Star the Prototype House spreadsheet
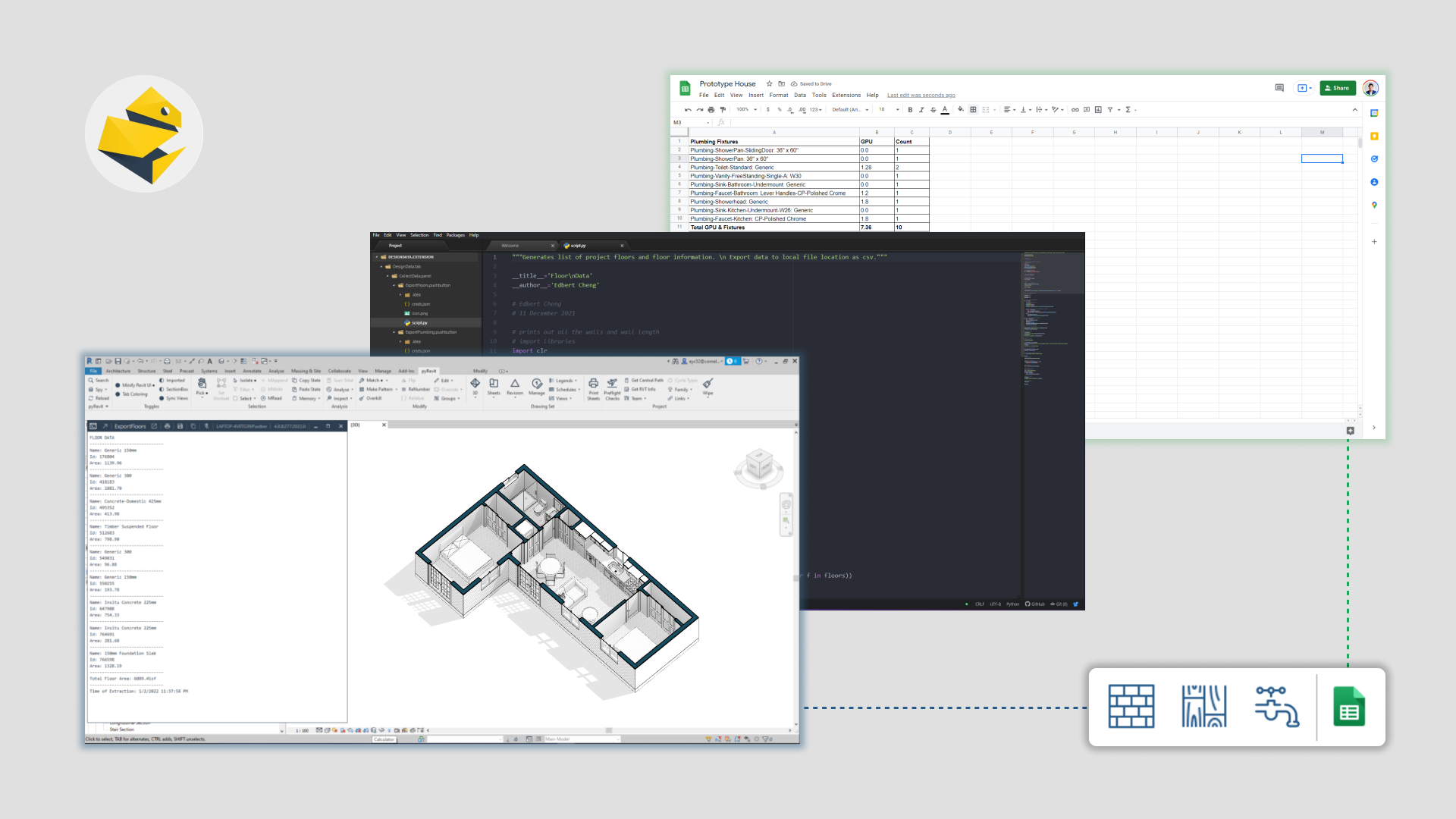 pos(769,84)
